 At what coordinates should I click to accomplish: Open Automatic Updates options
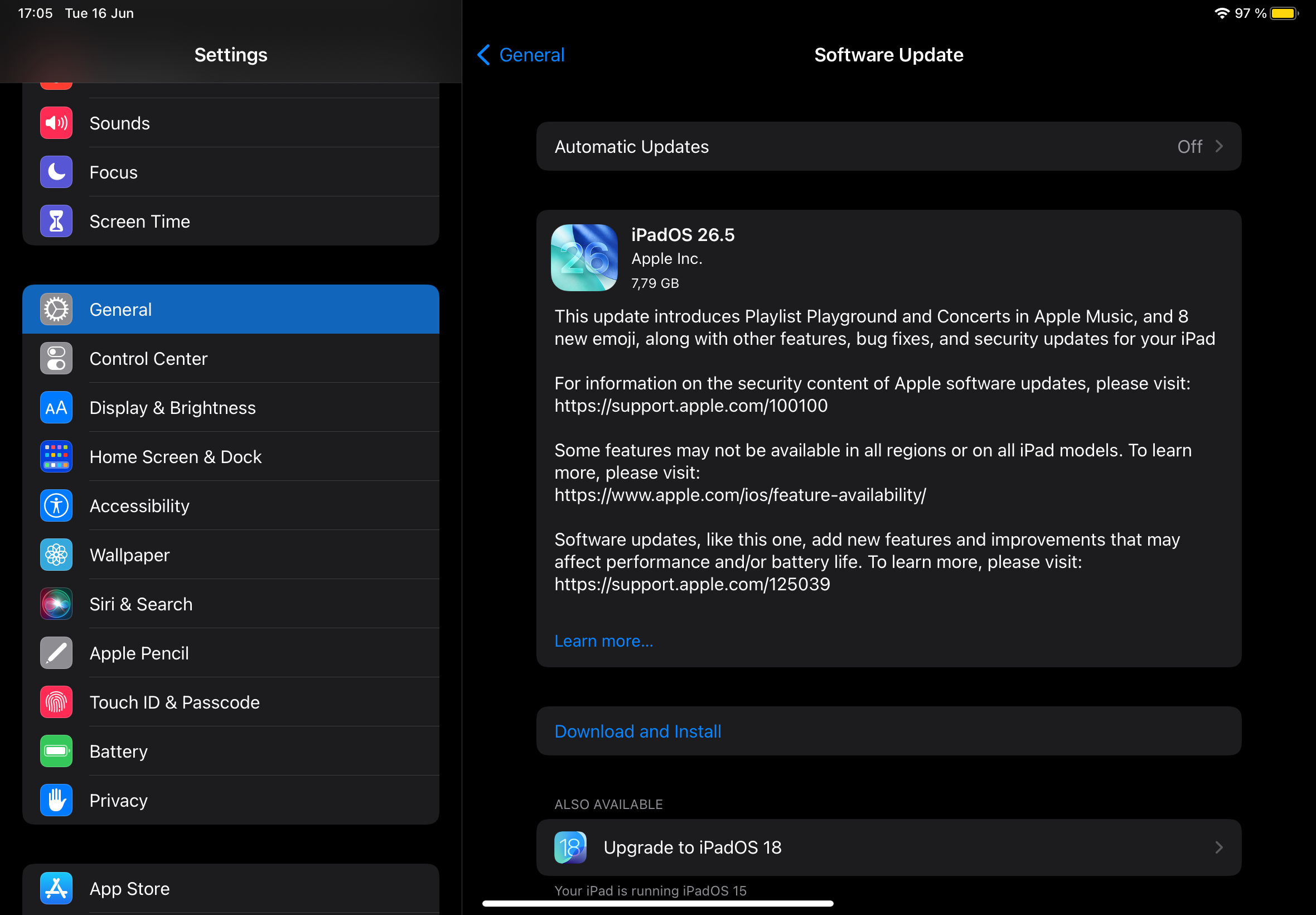point(889,146)
